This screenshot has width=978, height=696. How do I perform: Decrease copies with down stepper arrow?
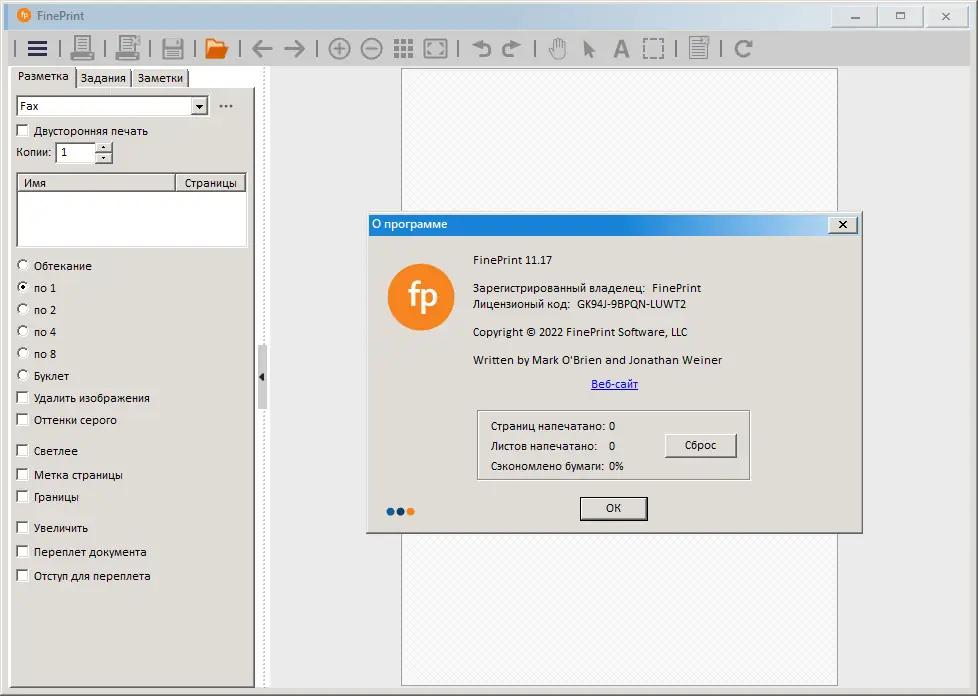pos(104,158)
